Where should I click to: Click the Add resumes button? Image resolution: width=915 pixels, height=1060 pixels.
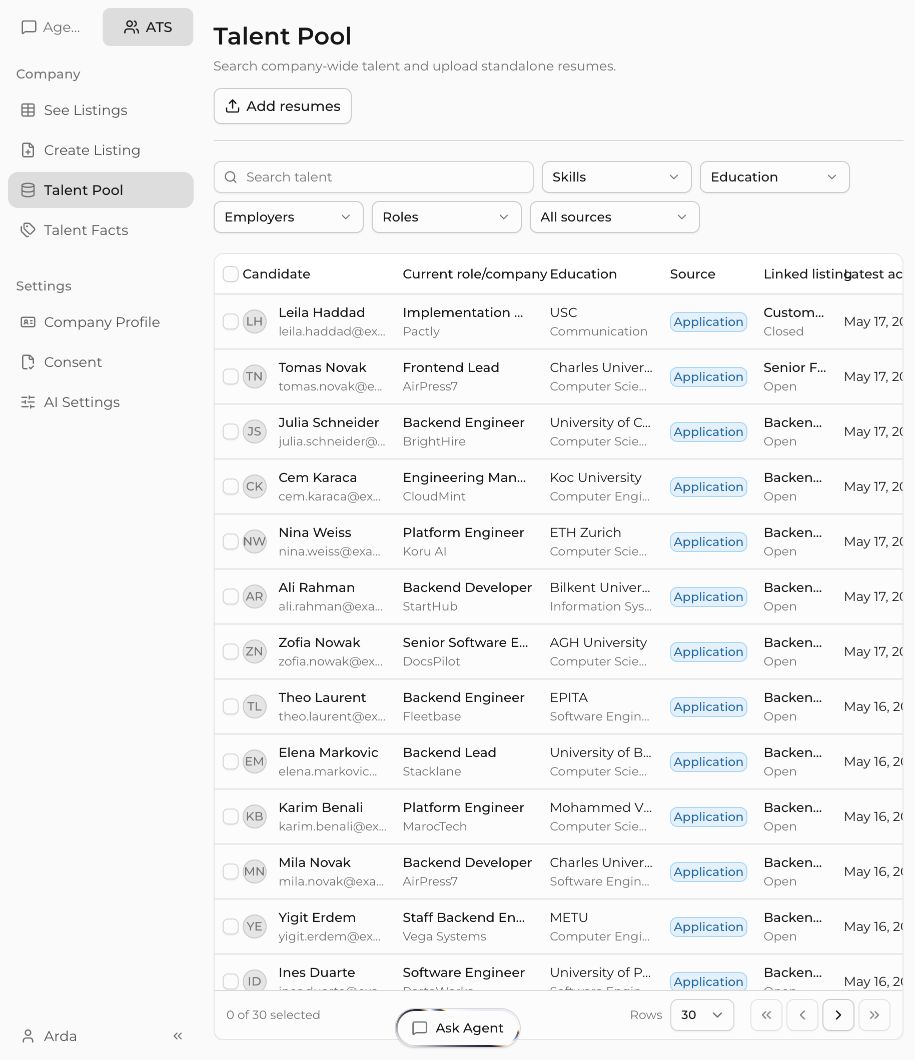pyautogui.click(x=282, y=106)
